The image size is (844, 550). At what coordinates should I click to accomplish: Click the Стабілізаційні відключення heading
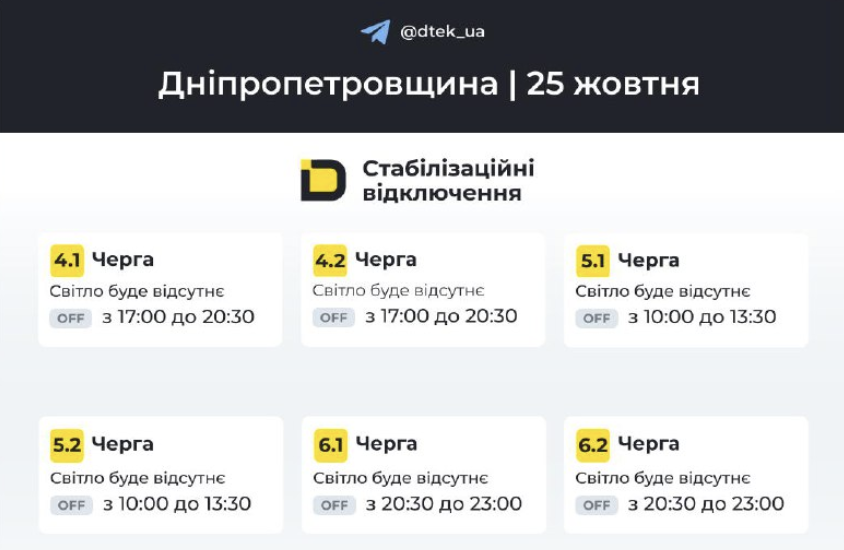point(447,180)
